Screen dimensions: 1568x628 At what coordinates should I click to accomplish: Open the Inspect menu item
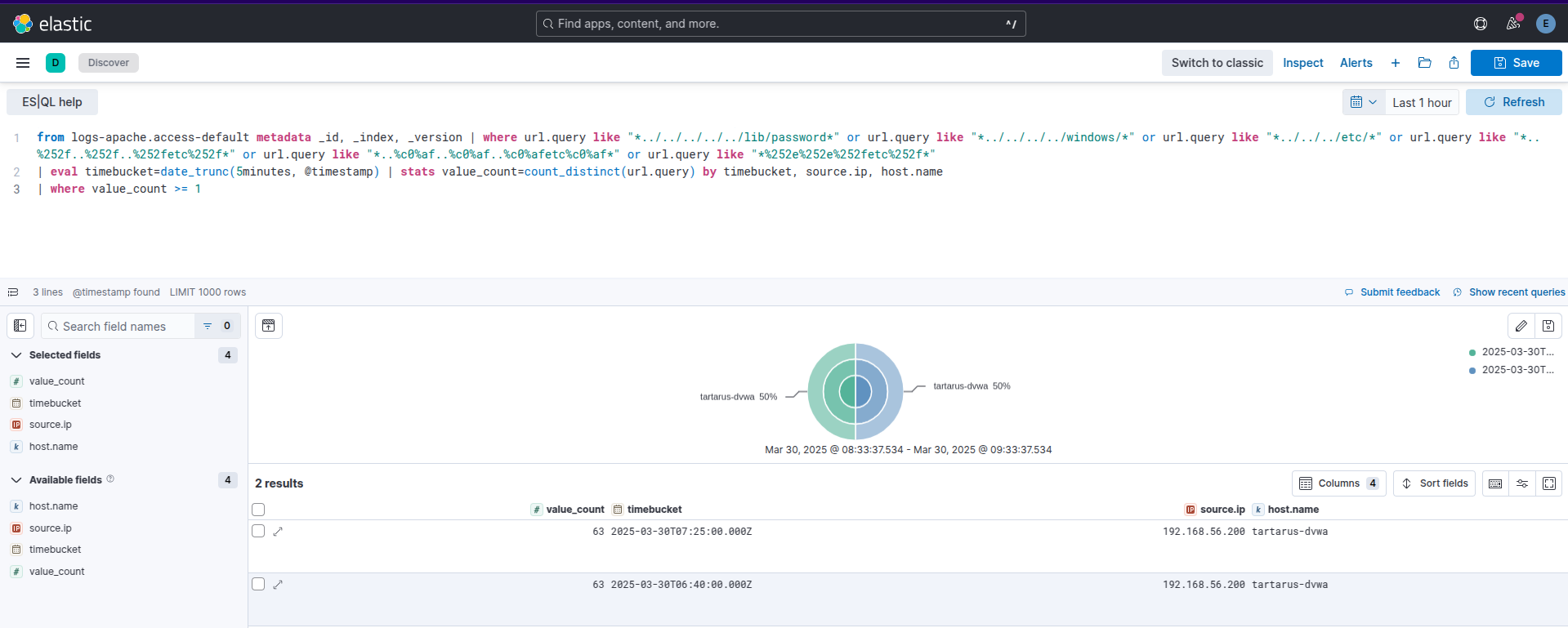(x=1302, y=63)
